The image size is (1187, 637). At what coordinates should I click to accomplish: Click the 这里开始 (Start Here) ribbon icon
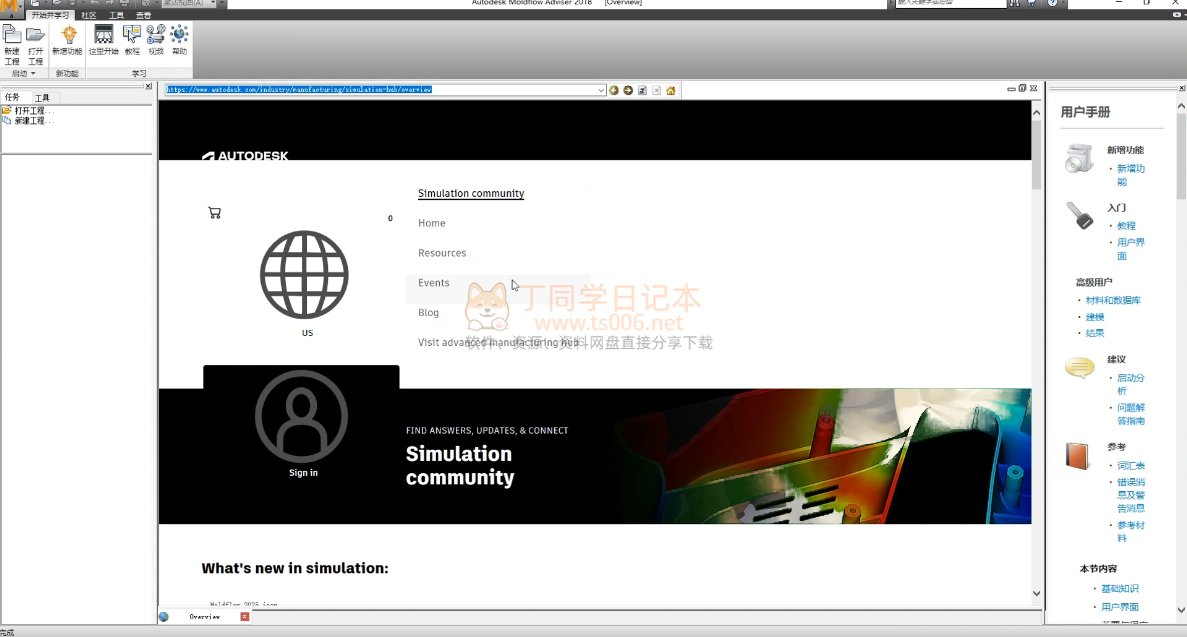103,39
